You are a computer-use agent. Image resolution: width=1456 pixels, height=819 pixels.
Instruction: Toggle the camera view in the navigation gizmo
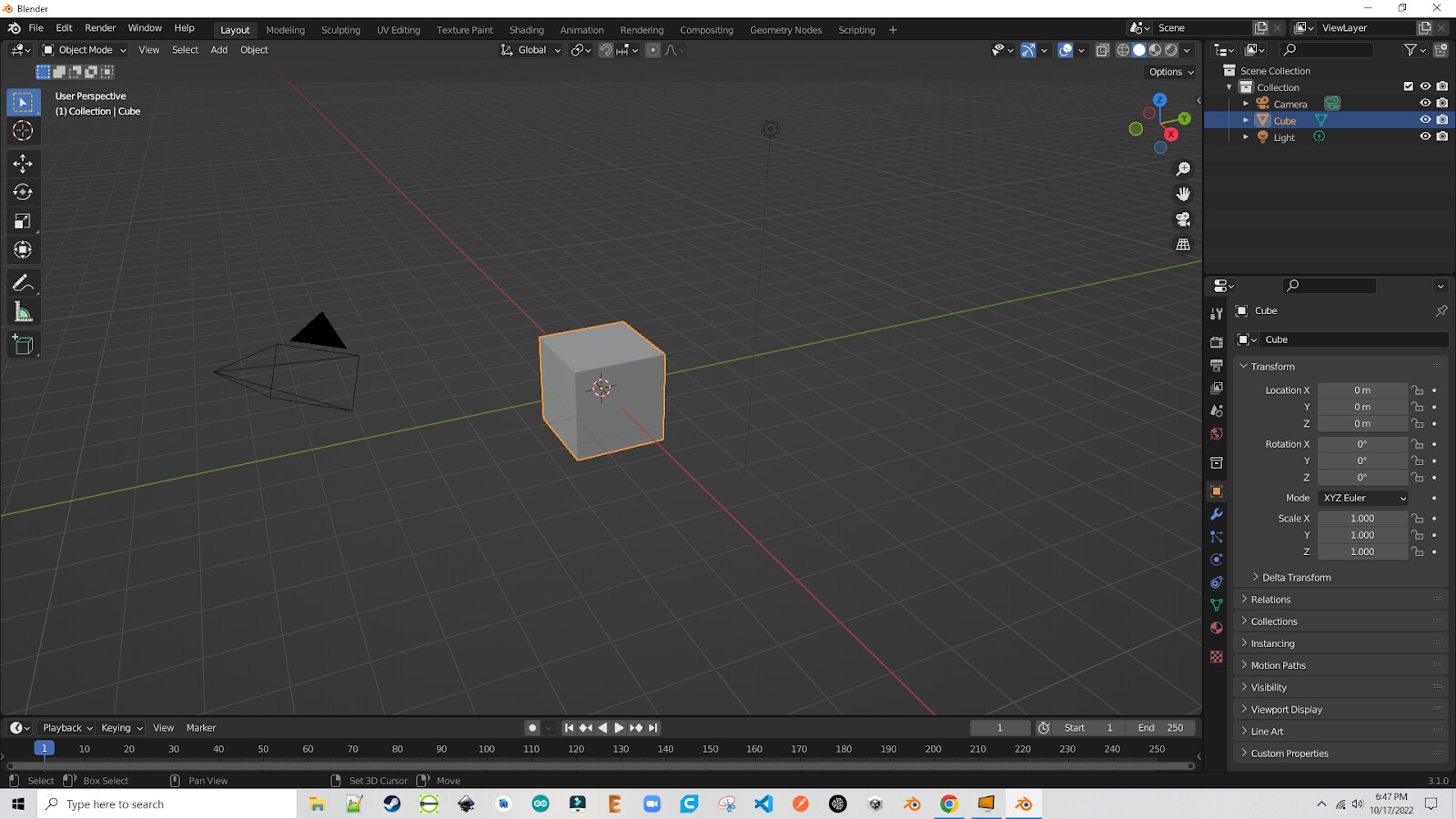coord(1182,218)
